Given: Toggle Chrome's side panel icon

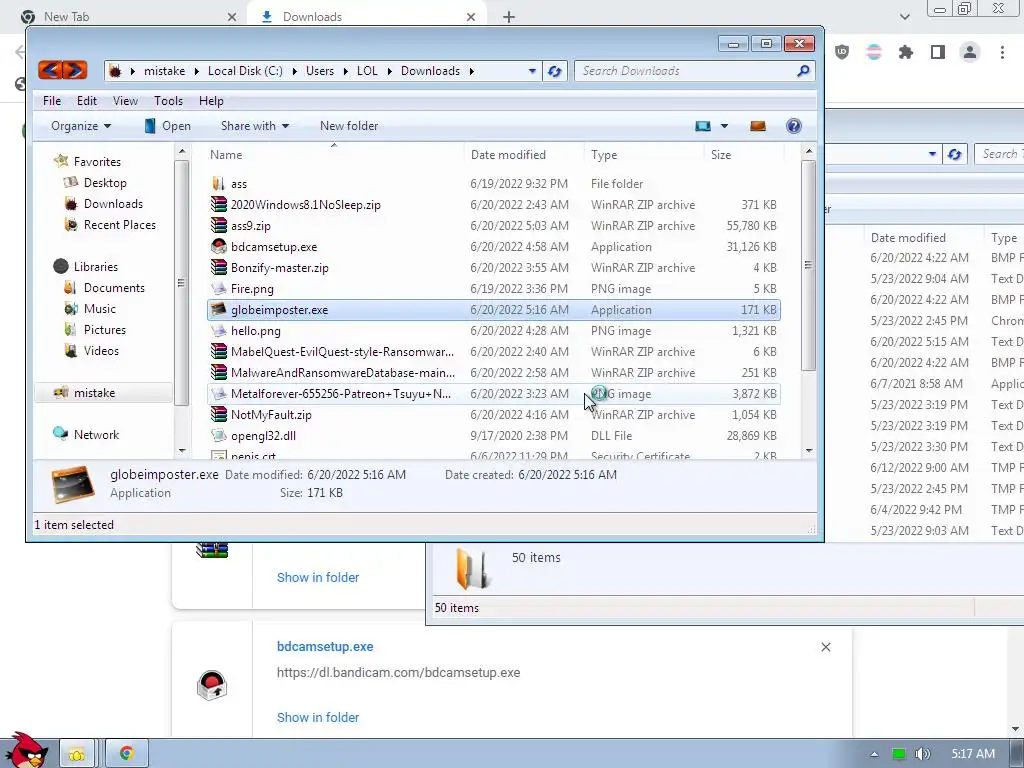Looking at the screenshot, I should [x=938, y=52].
